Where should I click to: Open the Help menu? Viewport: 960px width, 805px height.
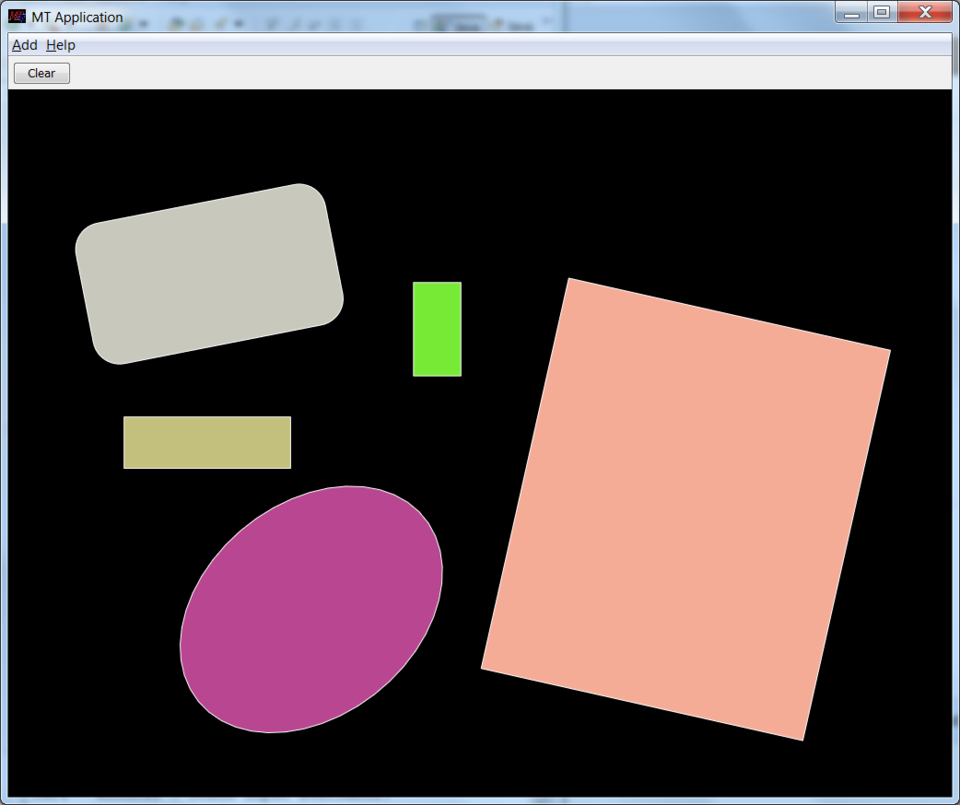click(60, 45)
